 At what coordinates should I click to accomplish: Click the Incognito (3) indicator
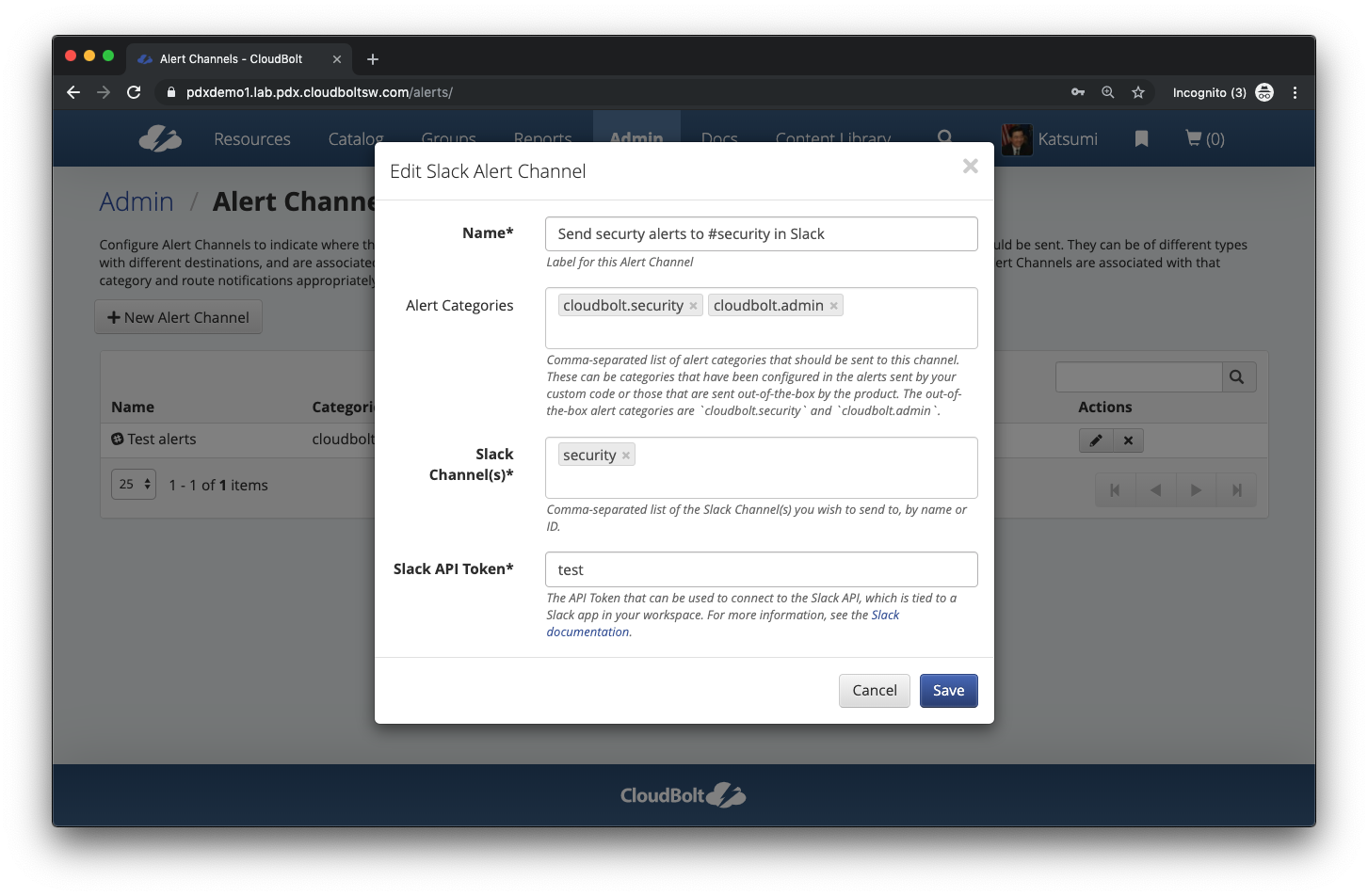click(1222, 92)
